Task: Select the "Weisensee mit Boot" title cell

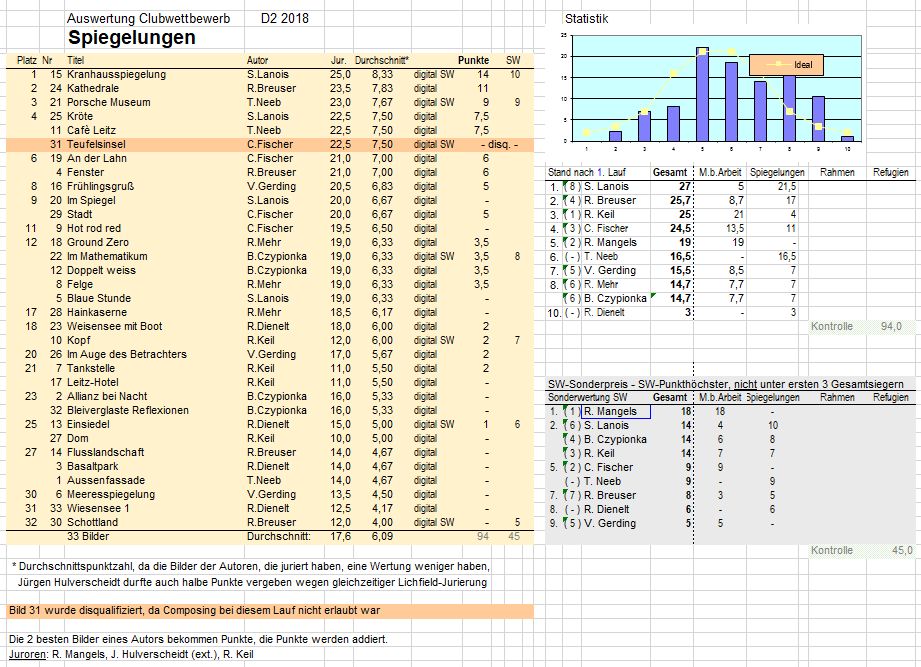Action: (x=115, y=326)
